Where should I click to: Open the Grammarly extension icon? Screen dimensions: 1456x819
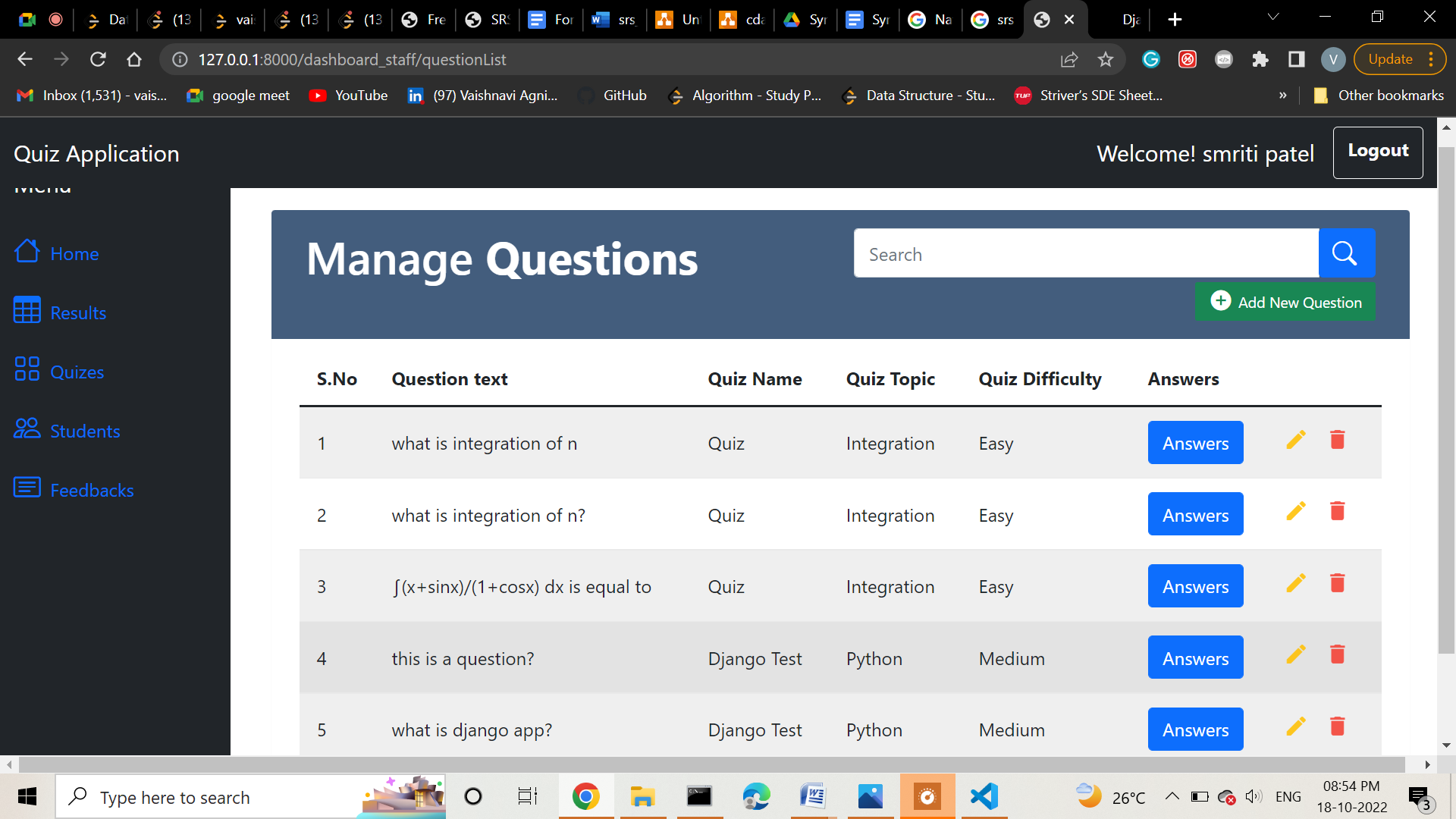point(1151,59)
